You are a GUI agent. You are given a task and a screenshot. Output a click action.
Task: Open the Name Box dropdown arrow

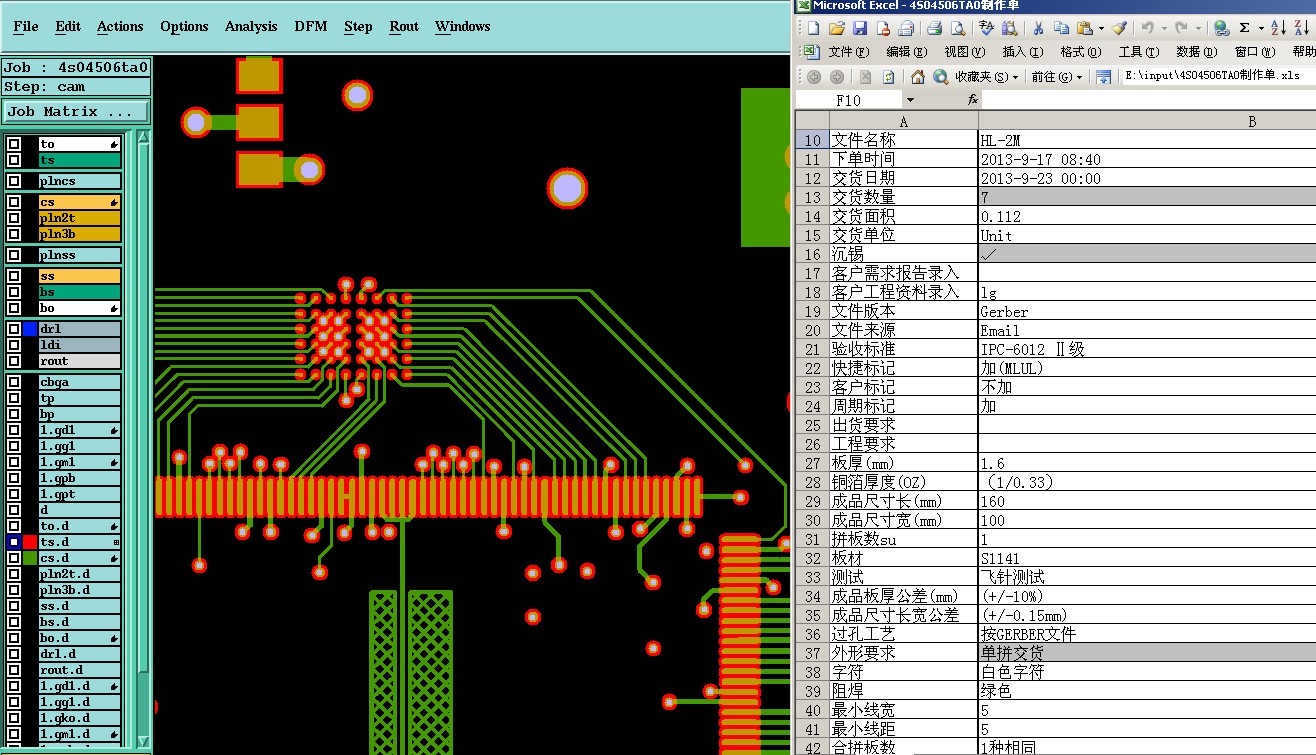[x=910, y=100]
